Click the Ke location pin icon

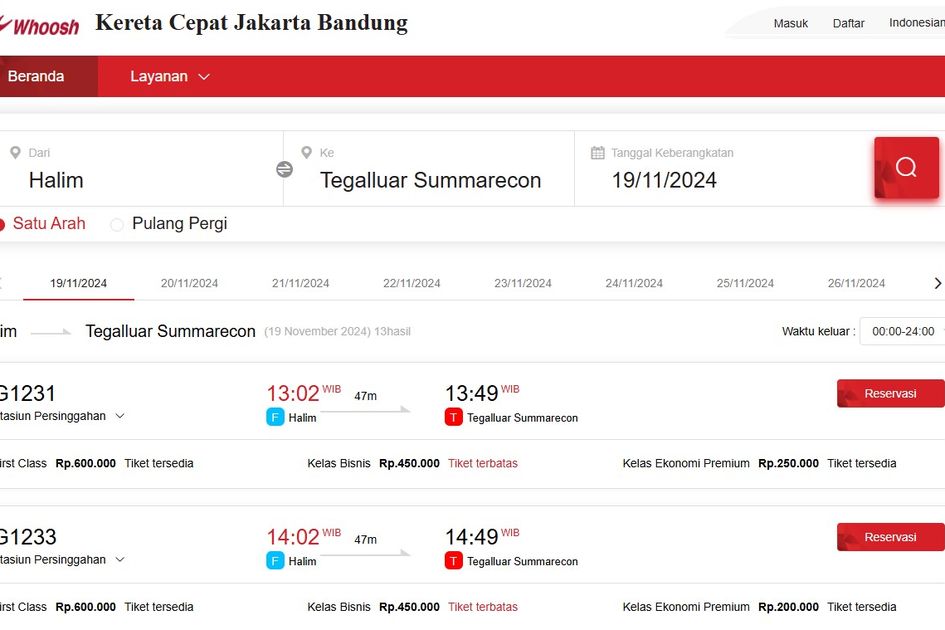click(307, 153)
